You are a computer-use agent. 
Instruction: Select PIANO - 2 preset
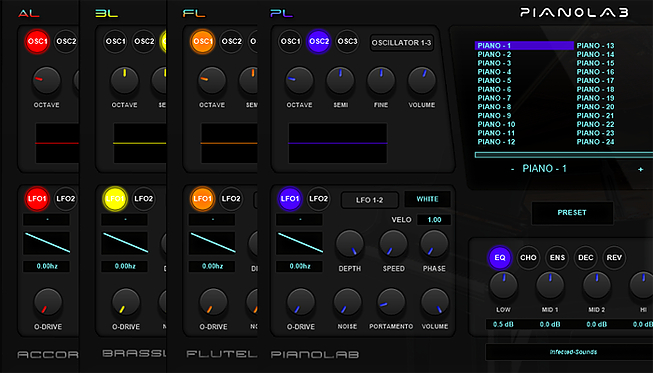[494, 54]
